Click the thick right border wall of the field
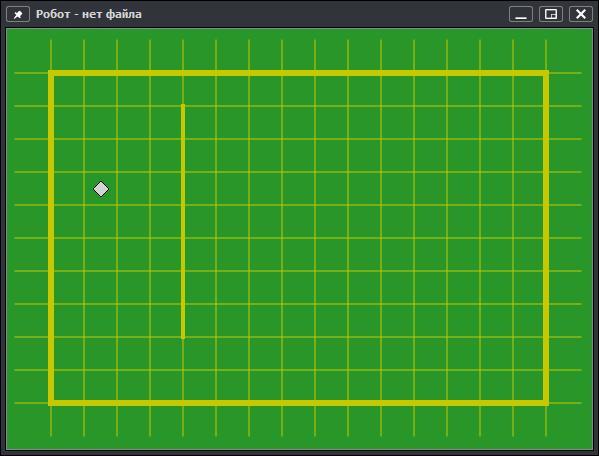Viewport: 599px width, 456px height. click(x=546, y=238)
